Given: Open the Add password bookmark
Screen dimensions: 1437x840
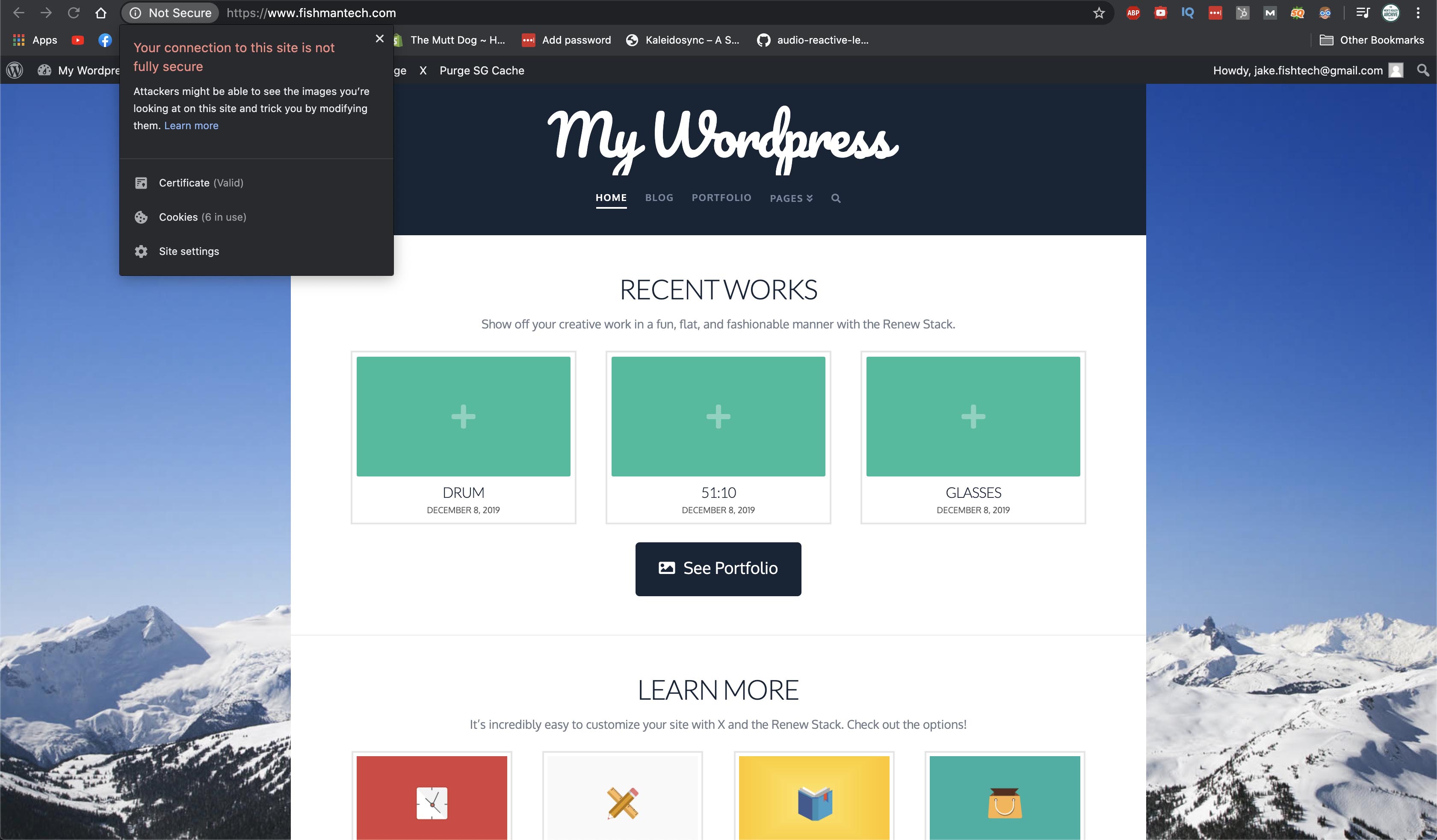Looking at the screenshot, I should coord(566,40).
